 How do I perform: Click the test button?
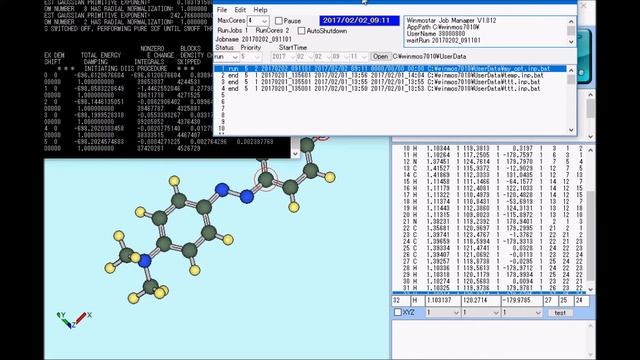560,313
